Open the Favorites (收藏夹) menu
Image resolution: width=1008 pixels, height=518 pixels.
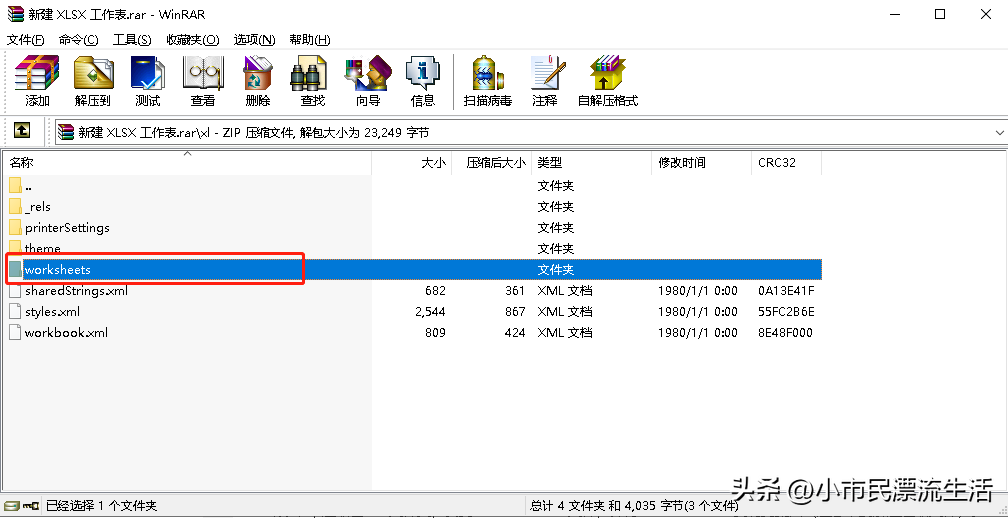(x=193, y=40)
